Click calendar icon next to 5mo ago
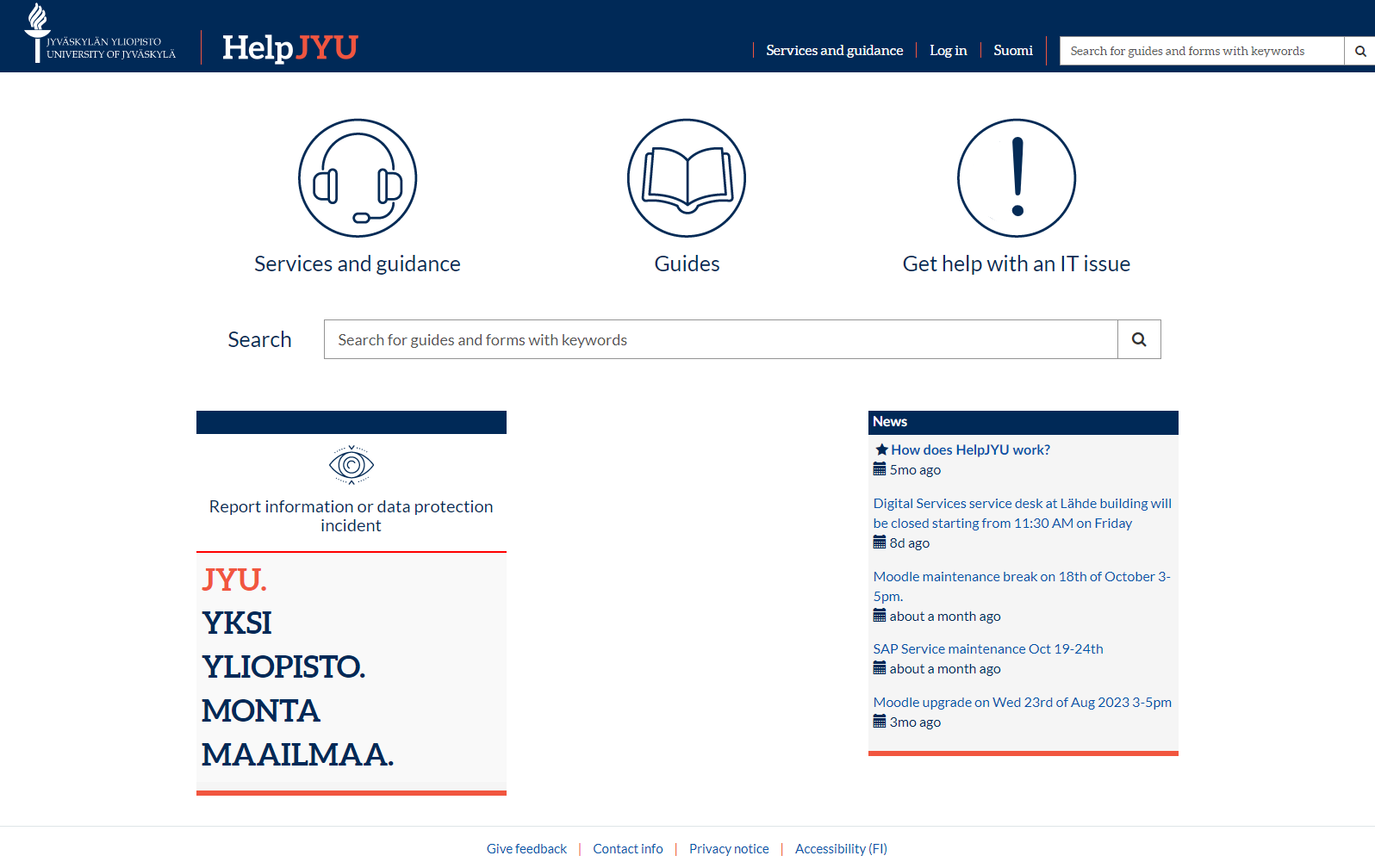This screenshot has width=1375, height=868. (x=880, y=469)
